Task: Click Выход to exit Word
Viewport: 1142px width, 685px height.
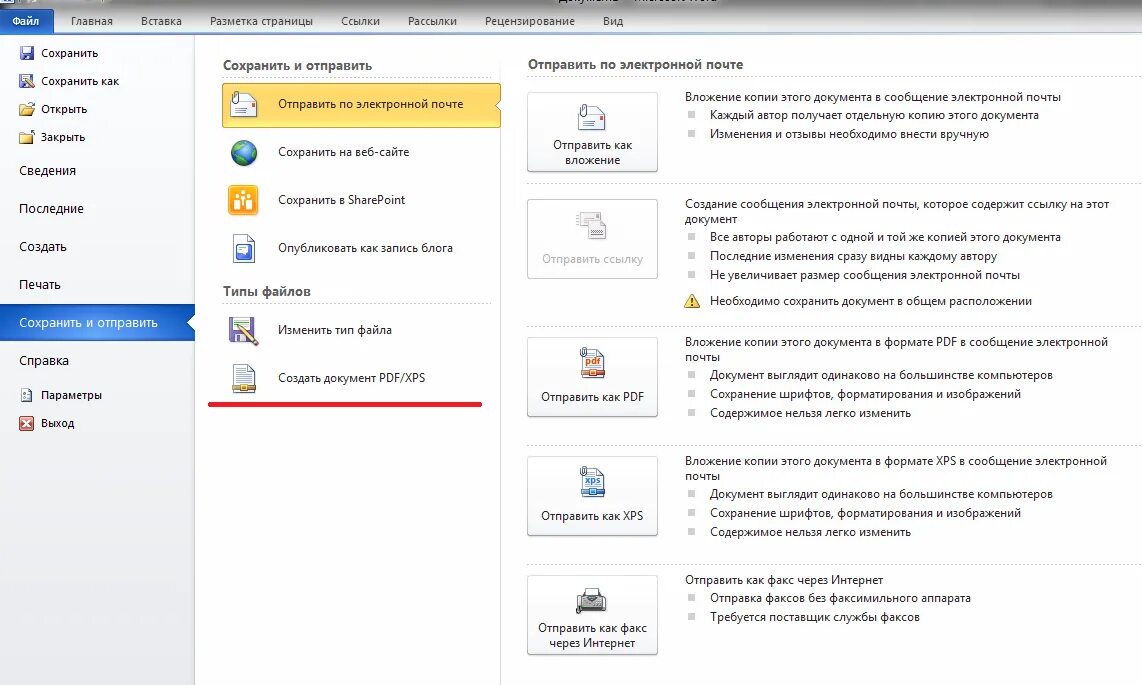Action: coord(58,423)
